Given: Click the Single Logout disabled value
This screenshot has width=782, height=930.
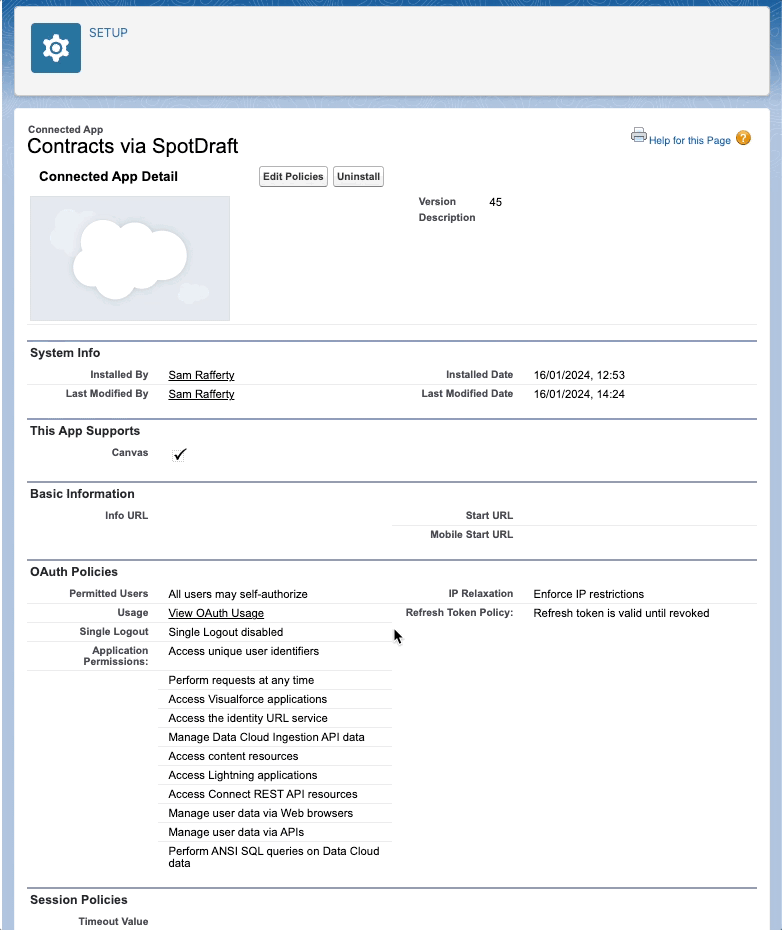Looking at the screenshot, I should pyautogui.click(x=225, y=632).
